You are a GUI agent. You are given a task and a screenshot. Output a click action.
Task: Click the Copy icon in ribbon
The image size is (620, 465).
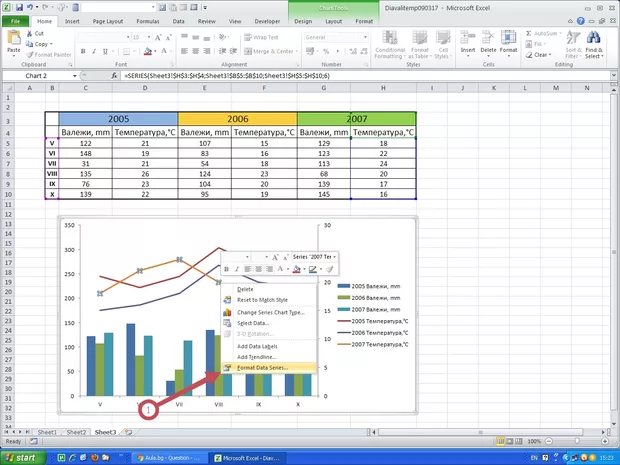point(29,44)
